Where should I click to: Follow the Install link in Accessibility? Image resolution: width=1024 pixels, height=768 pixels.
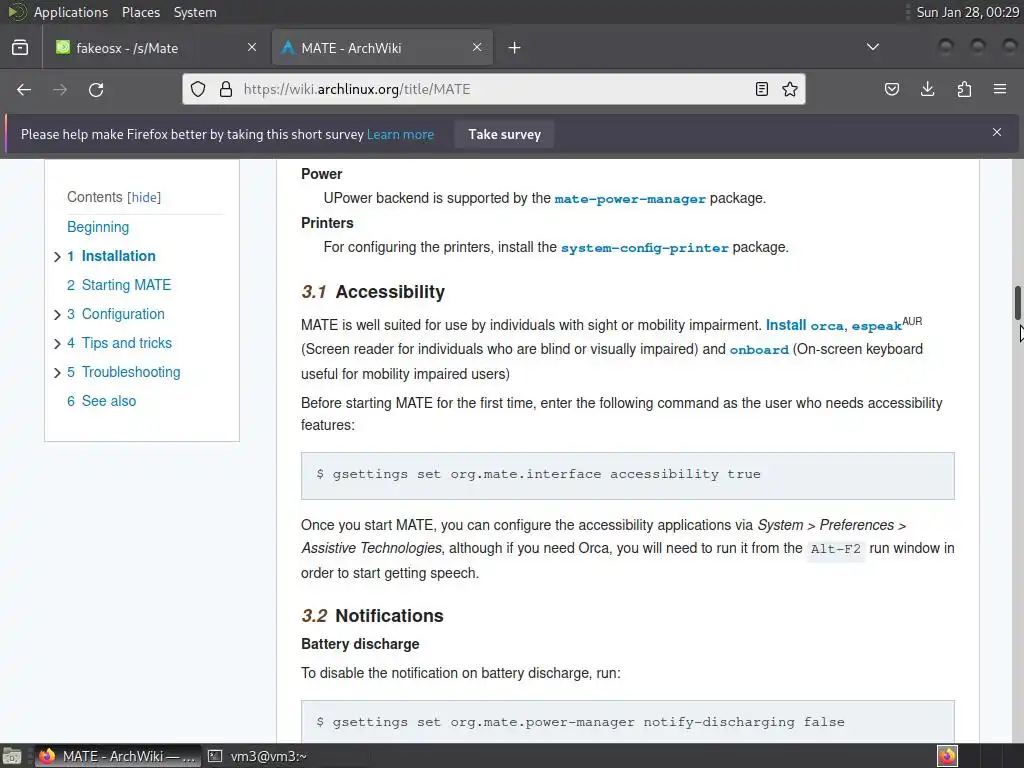[x=786, y=325]
